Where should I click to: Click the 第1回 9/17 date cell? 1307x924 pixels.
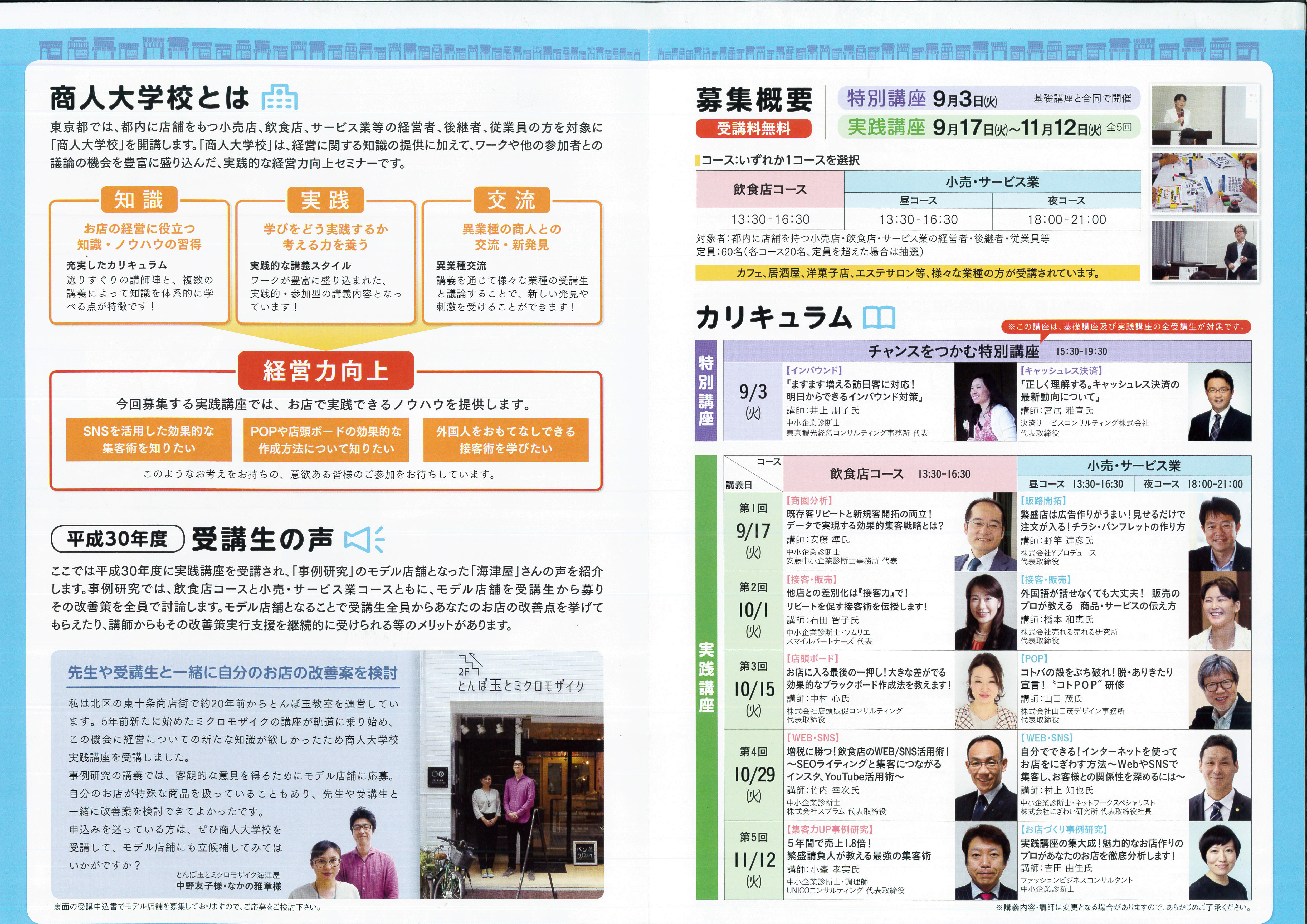click(753, 532)
